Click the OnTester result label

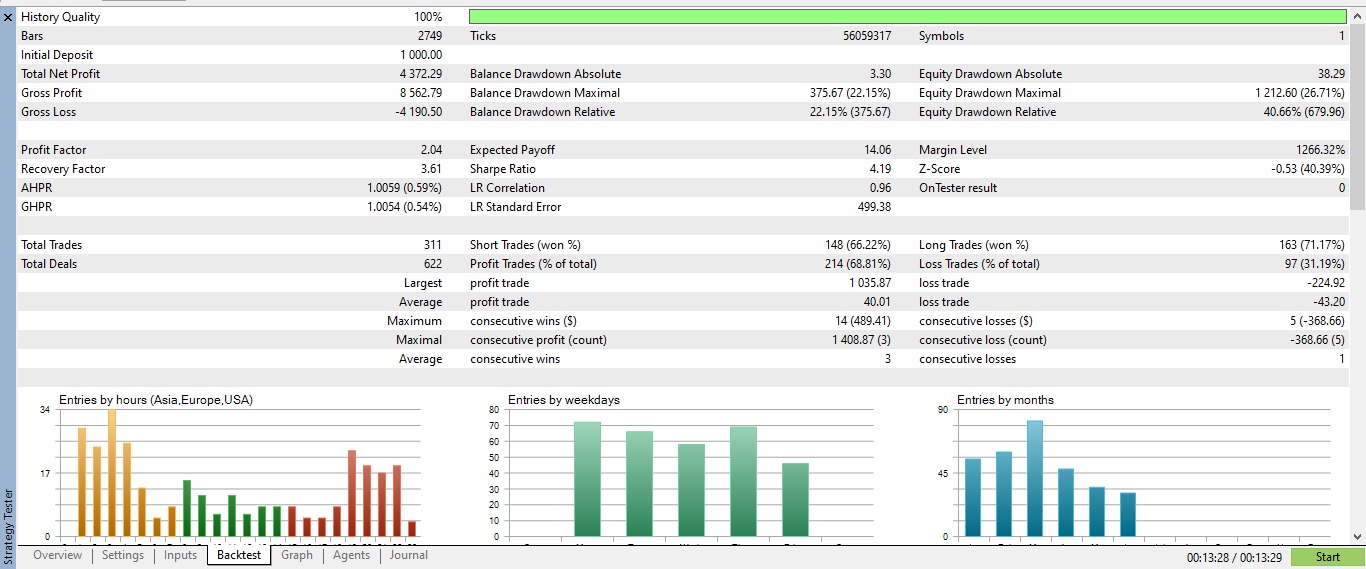click(x=958, y=188)
